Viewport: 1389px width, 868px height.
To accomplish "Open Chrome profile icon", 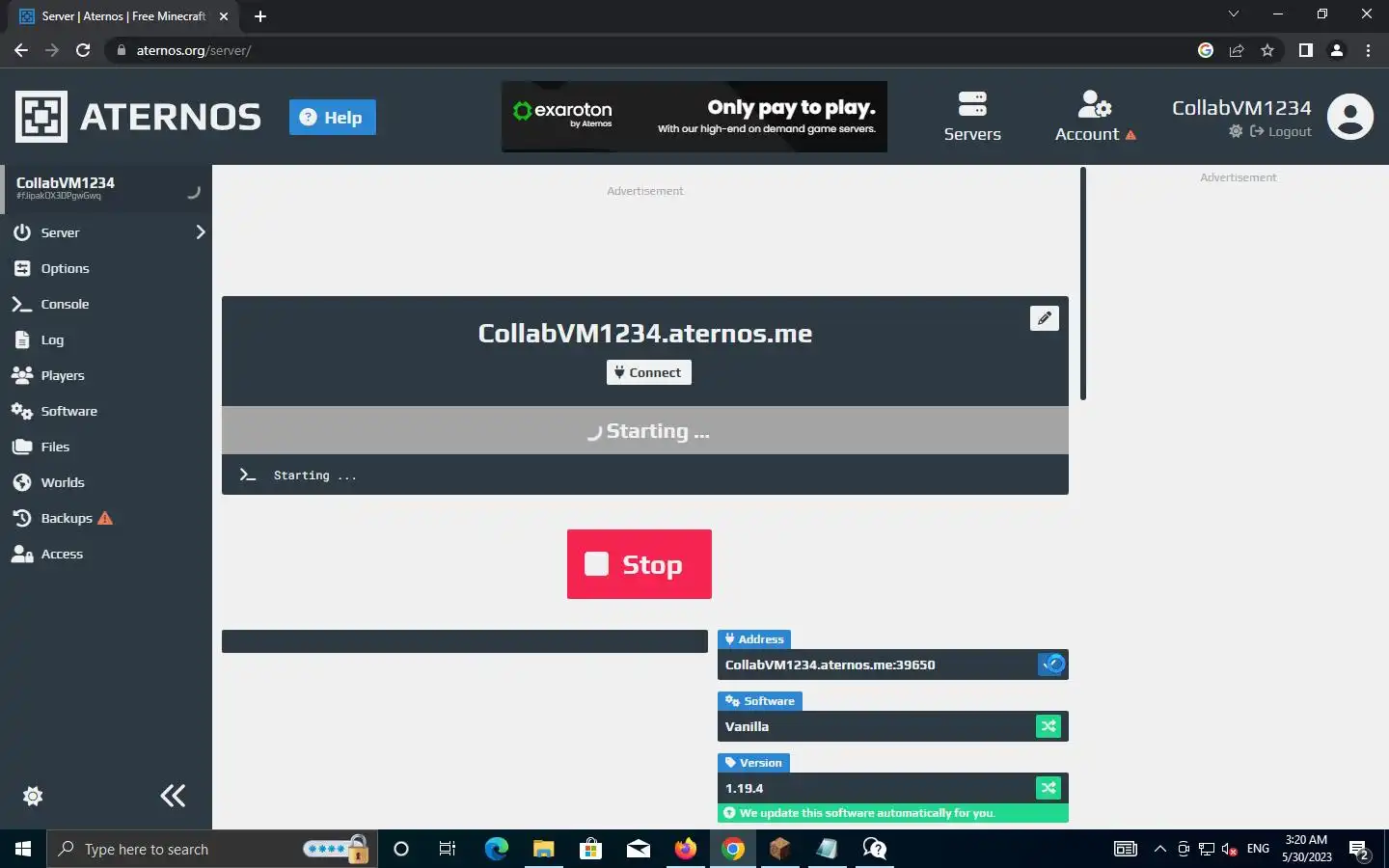I will coord(1337,50).
